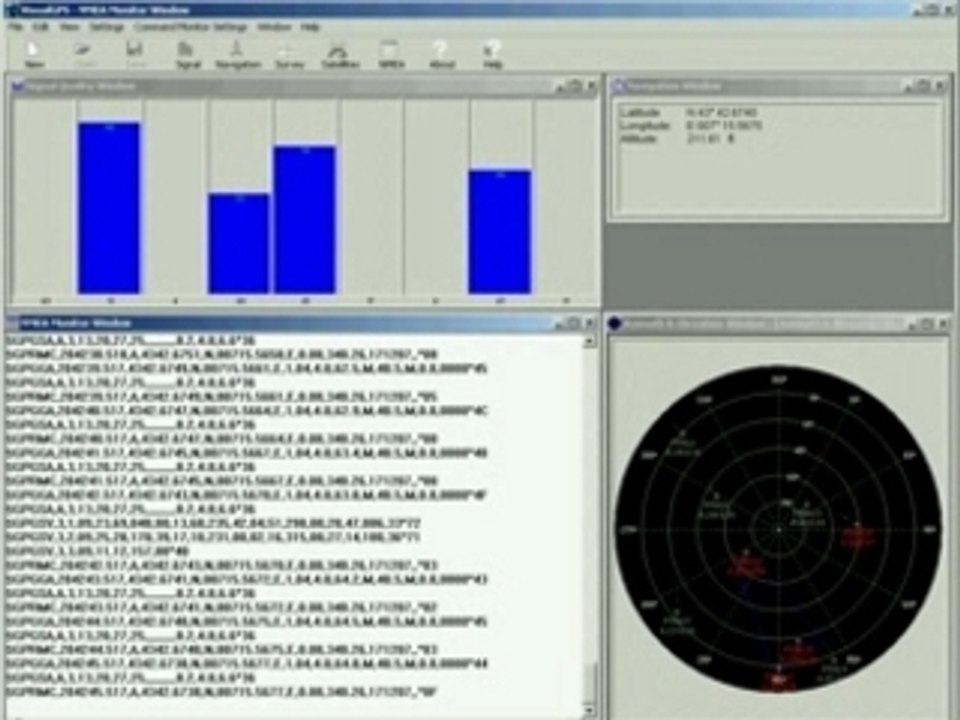This screenshot has height=720, width=960.
Task: Launch the Survey tool icon
Action: pyautogui.click(x=289, y=54)
